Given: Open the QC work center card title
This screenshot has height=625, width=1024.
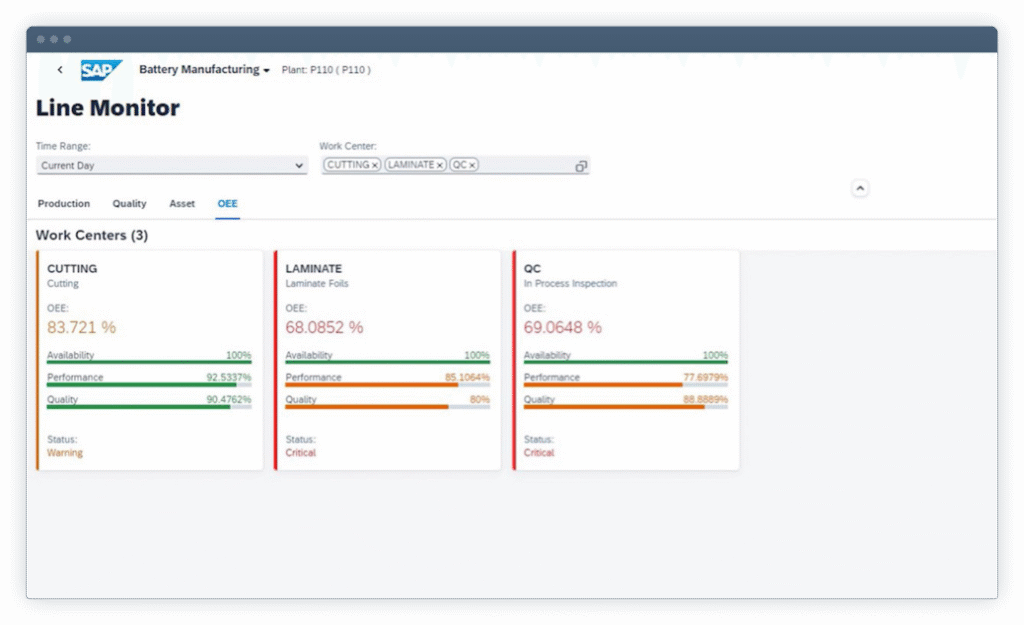Looking at the screenshot, I should 532,269.
